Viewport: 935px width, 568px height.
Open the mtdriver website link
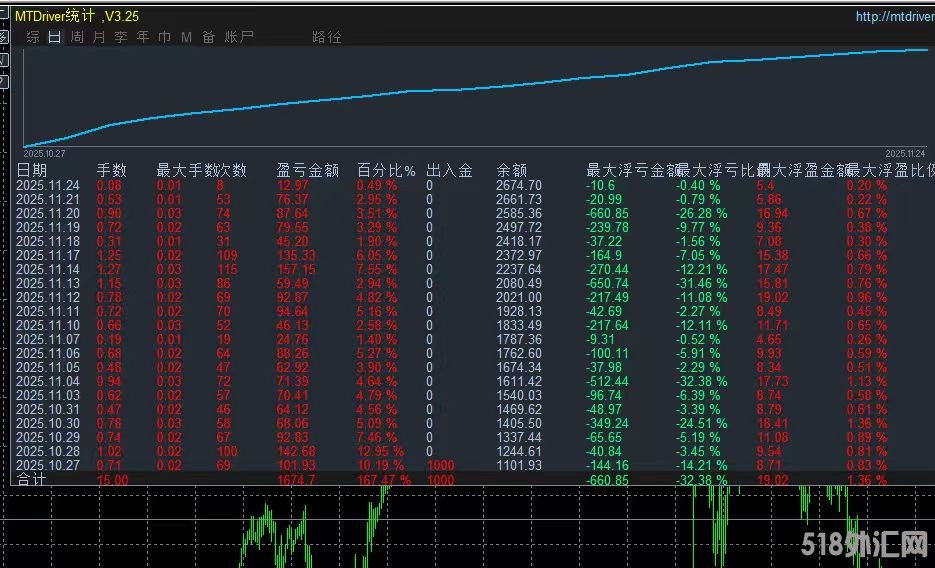pos(893,16)
